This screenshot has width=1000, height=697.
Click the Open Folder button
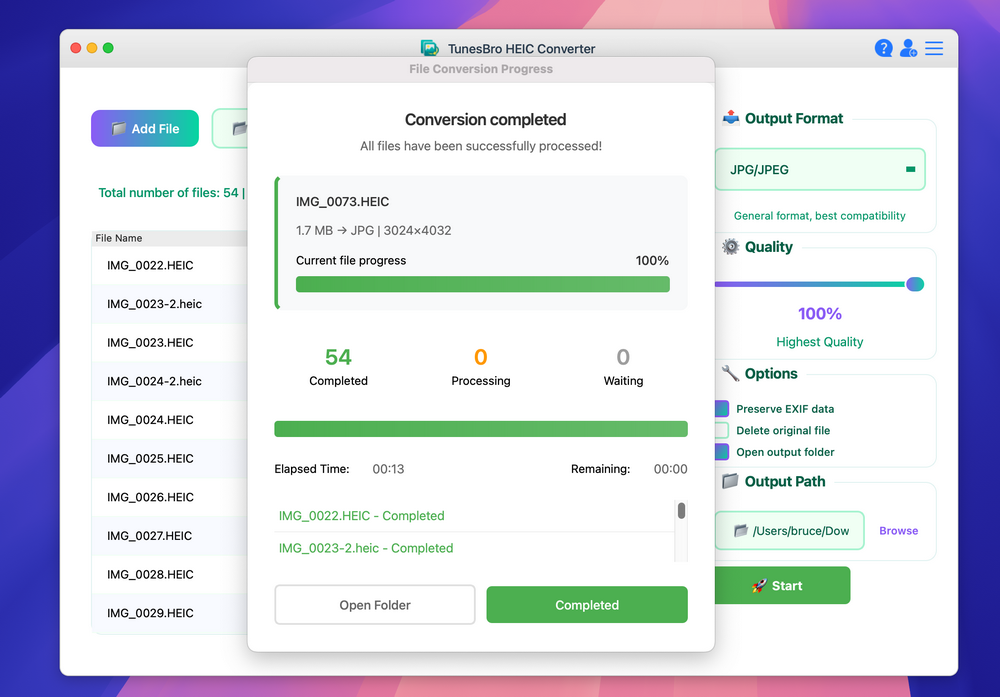[375, 605]
